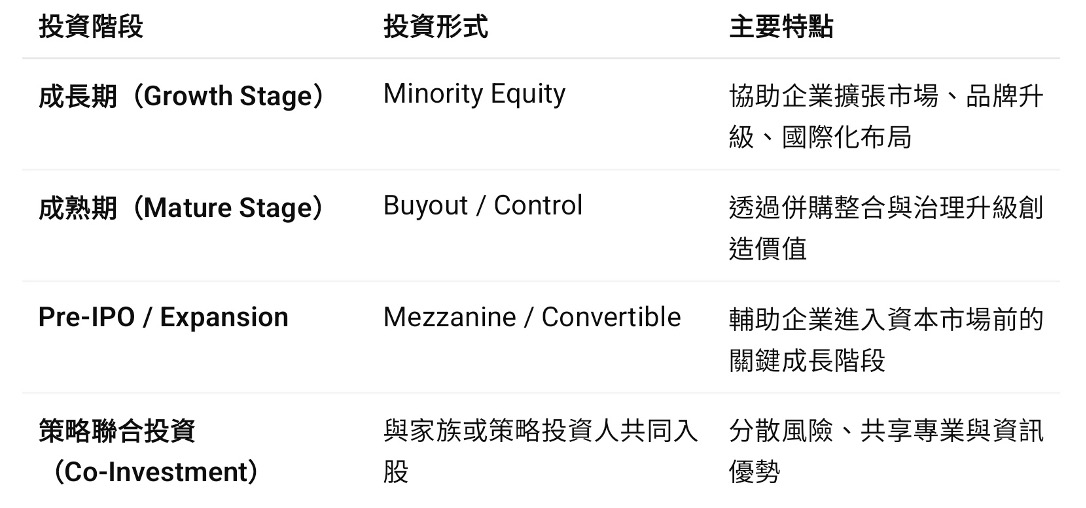1086x508 pixels.
Task: Click the 投資形式 column header
Action: point(435,27)
